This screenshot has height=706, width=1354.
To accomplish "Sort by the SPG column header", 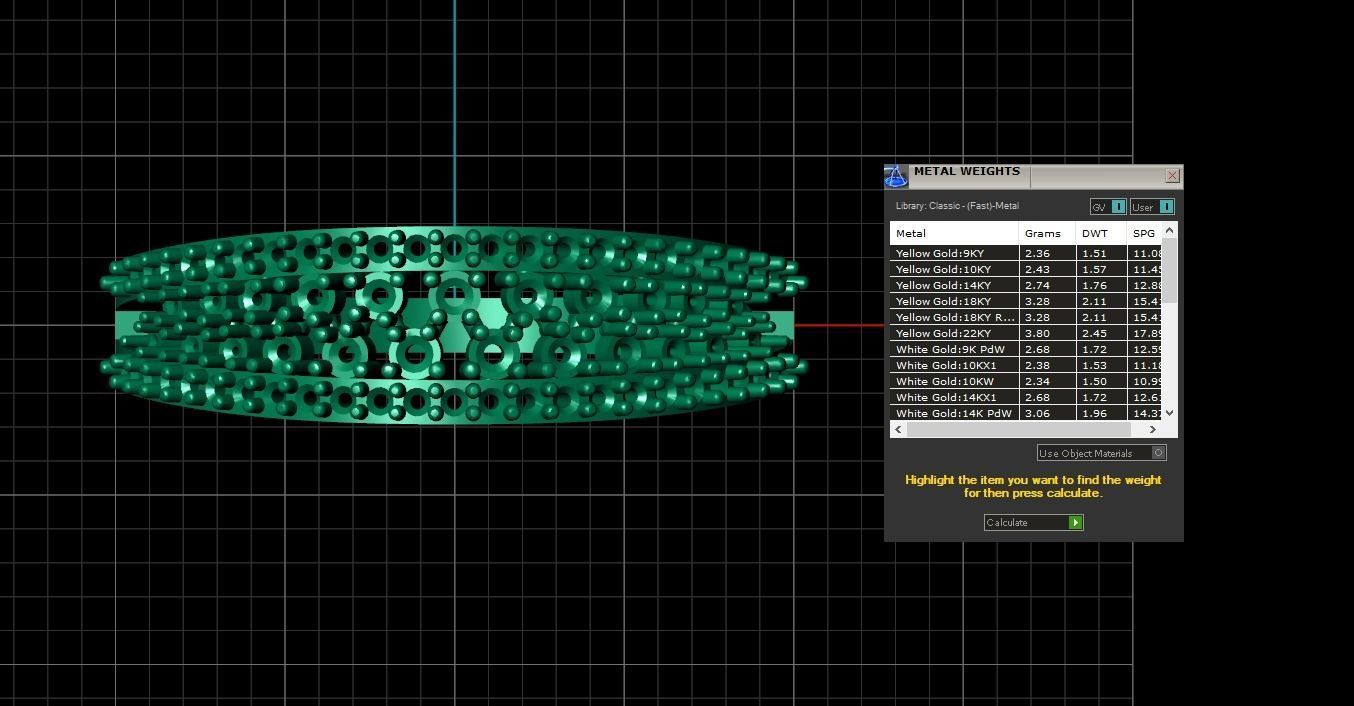I will [x=1144, y=233].
